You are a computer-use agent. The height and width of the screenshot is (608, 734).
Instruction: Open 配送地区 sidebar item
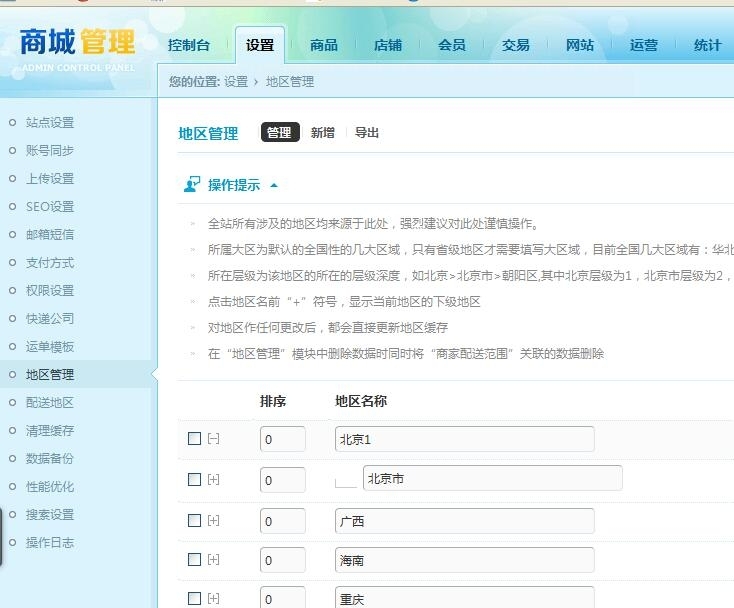click(x=50, y=403)
